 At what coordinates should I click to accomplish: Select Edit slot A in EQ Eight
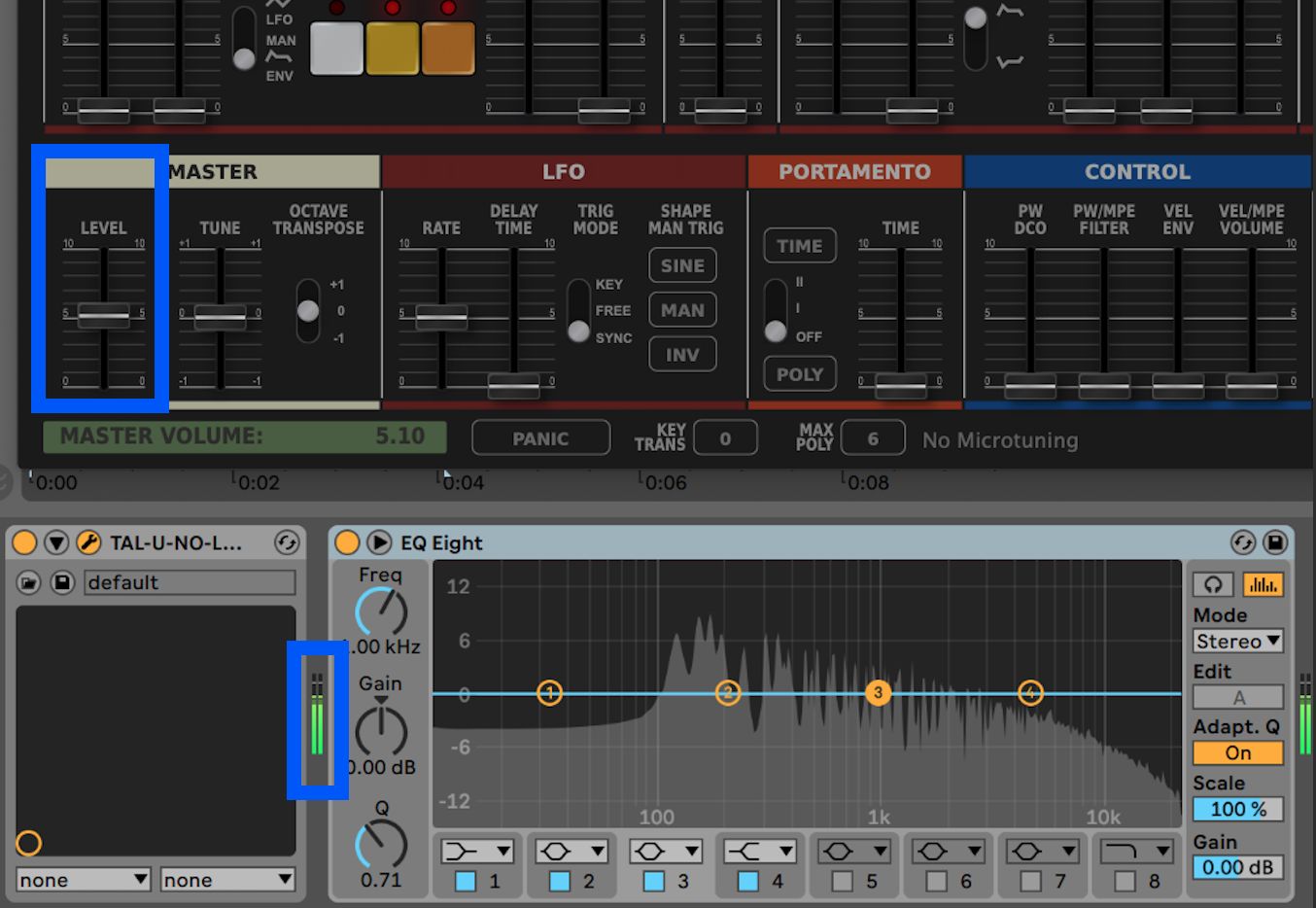coord(1236,696)
